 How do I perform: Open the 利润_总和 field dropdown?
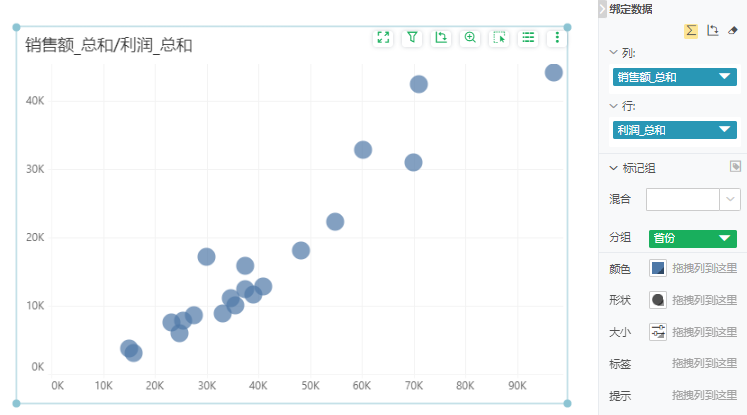[x=725, y=130]
